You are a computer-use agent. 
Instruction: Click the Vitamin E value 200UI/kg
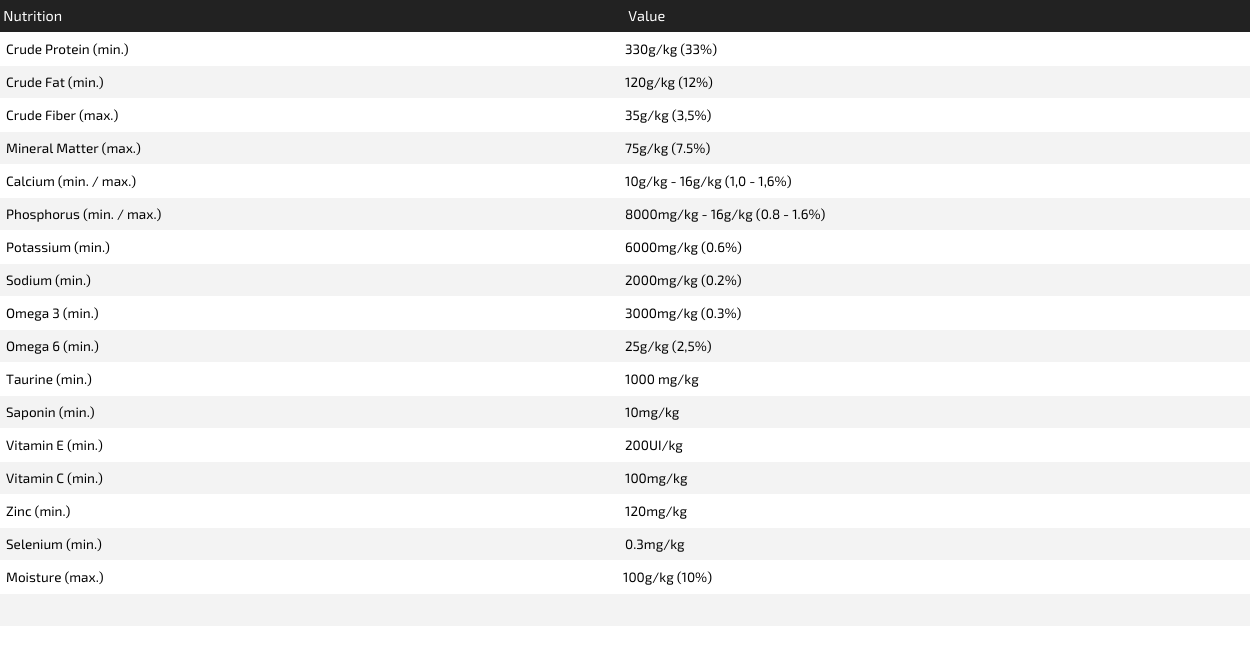pos(654,445)
